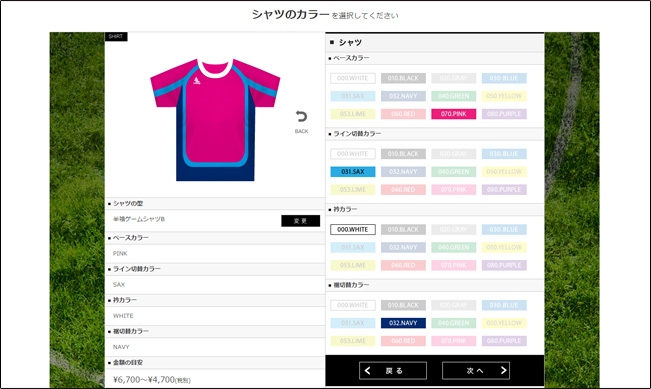Select base color 040.GREEN

[x=454, y=96]
